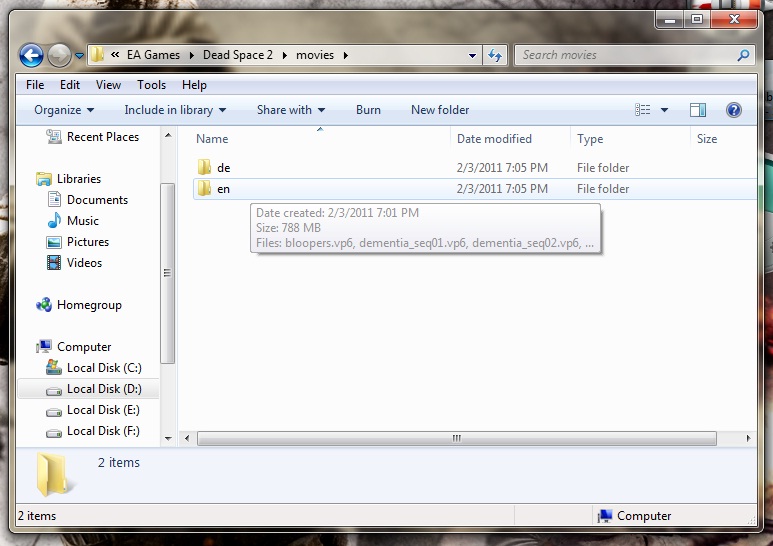Viewport: 773px width, 546px height.
Task: Click the Burn button
Action: tap(368, 110)
